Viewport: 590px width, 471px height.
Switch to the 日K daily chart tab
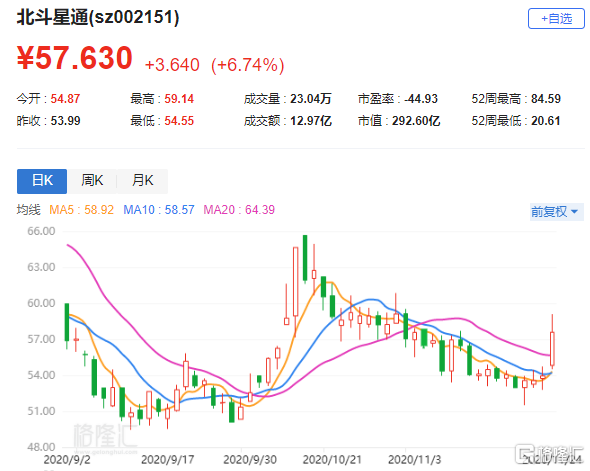pyautogui.click(x=42, y=181)
